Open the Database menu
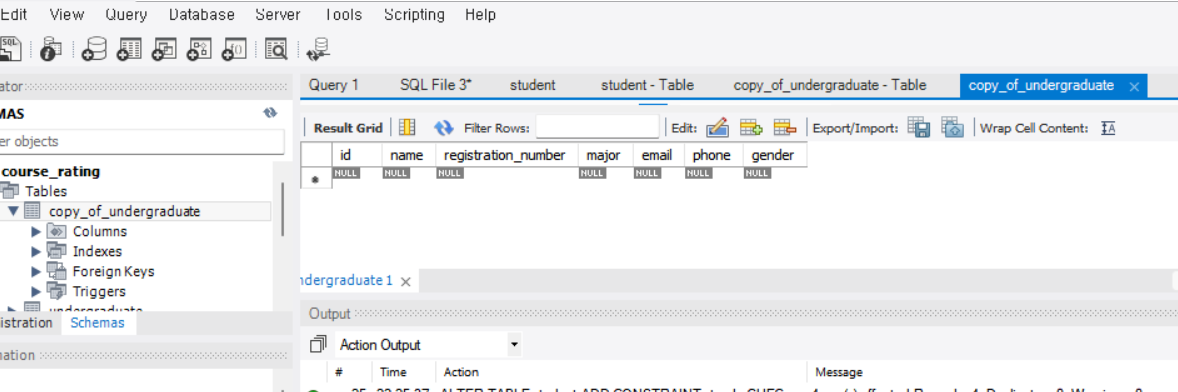 tap(201, 14)
